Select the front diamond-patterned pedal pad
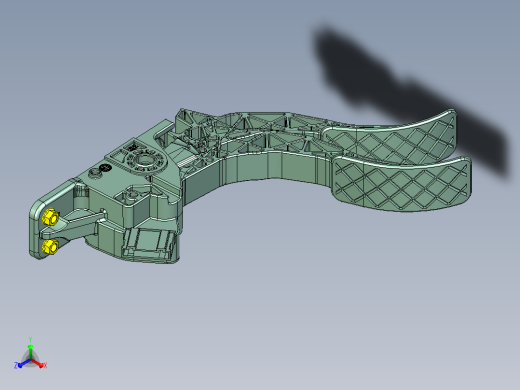520x390 pixels. tap(401, 183)
